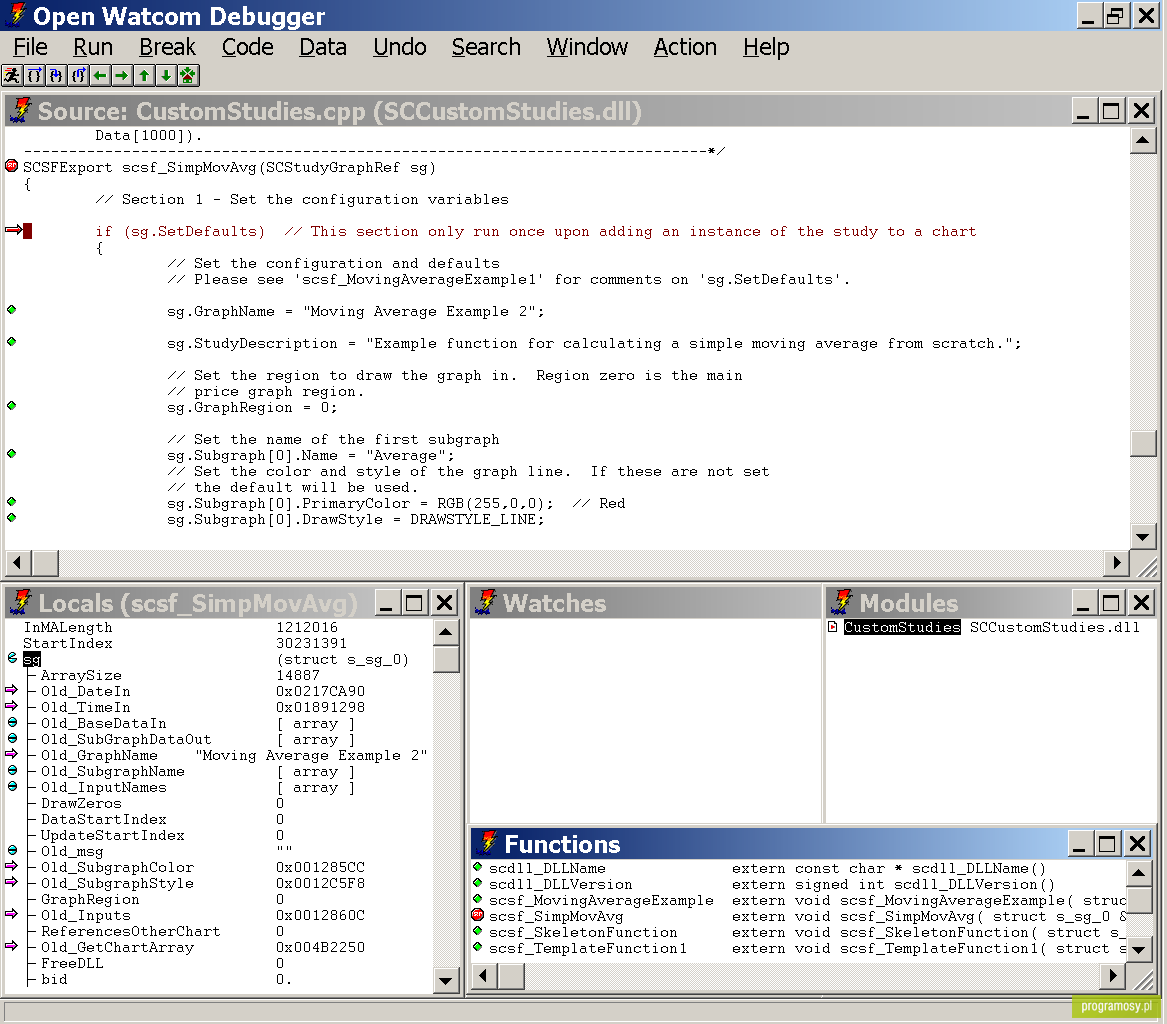The width and height of the screenshot is (1167, 1024).
Task: Open the Break menu
Action: click(167, 47)
